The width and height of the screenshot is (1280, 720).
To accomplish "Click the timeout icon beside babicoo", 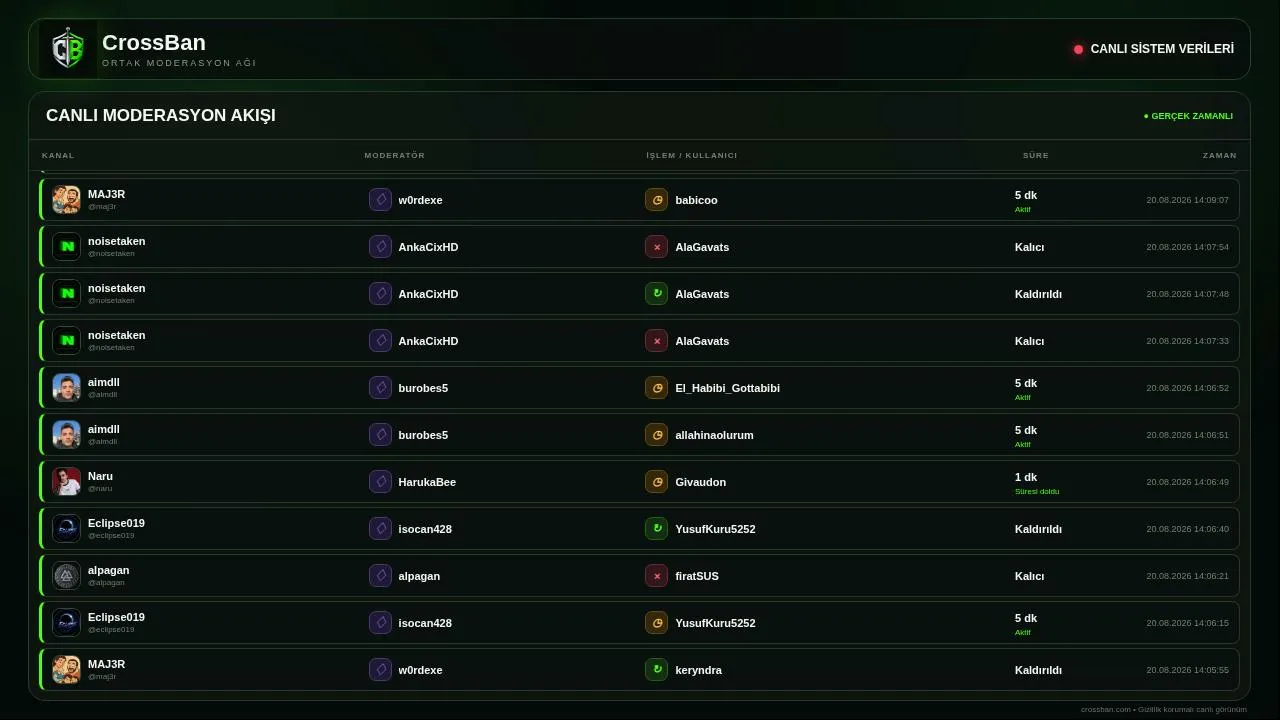I will coord(656,200).
